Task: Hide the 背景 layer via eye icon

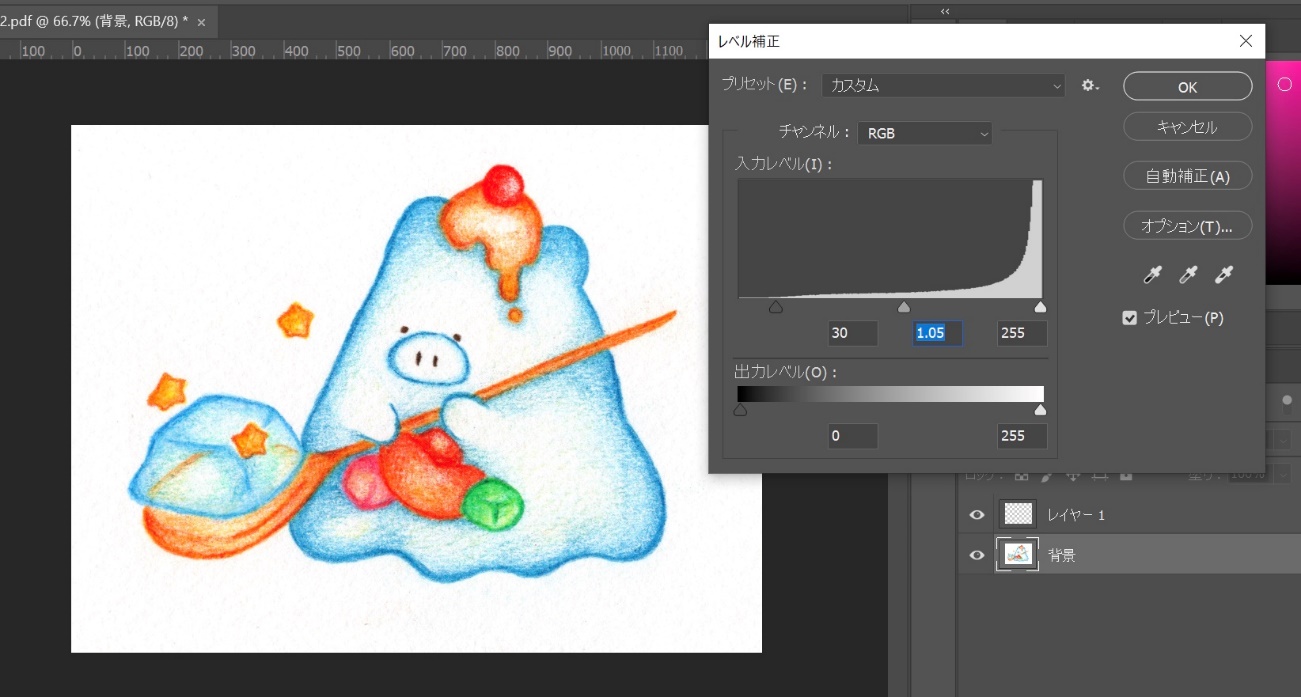Action: [x=977, y=555]
